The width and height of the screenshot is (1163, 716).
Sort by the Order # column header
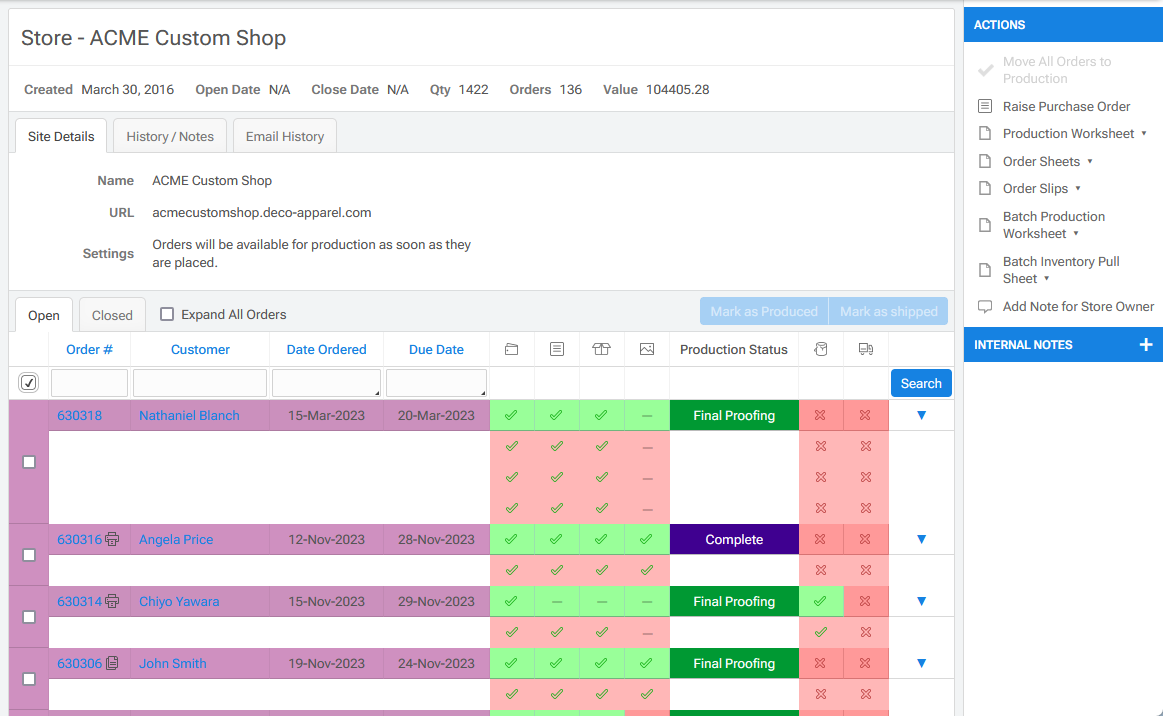pos(89,349)
